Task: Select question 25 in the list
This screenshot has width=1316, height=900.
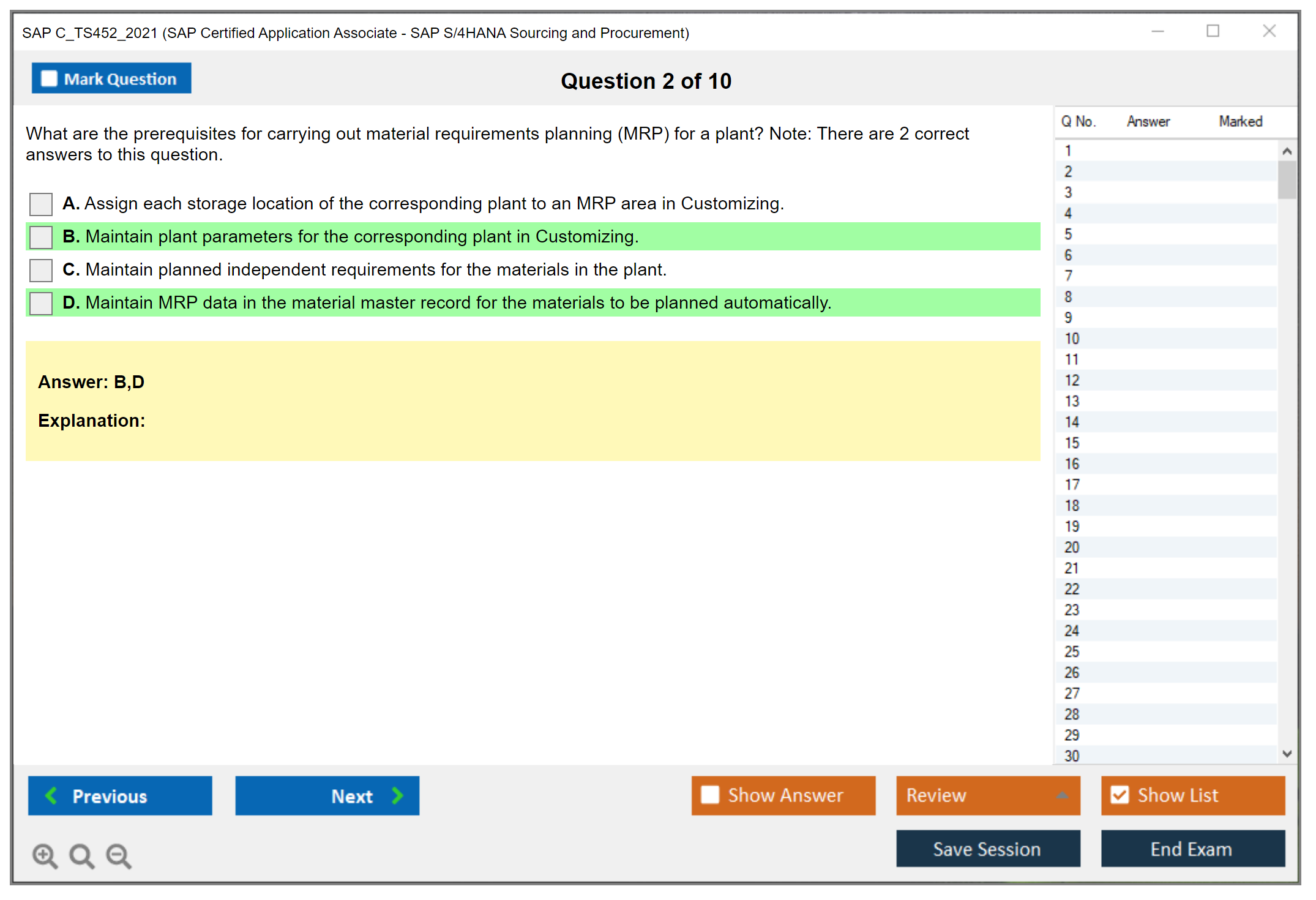Action: coord(1072,651)
